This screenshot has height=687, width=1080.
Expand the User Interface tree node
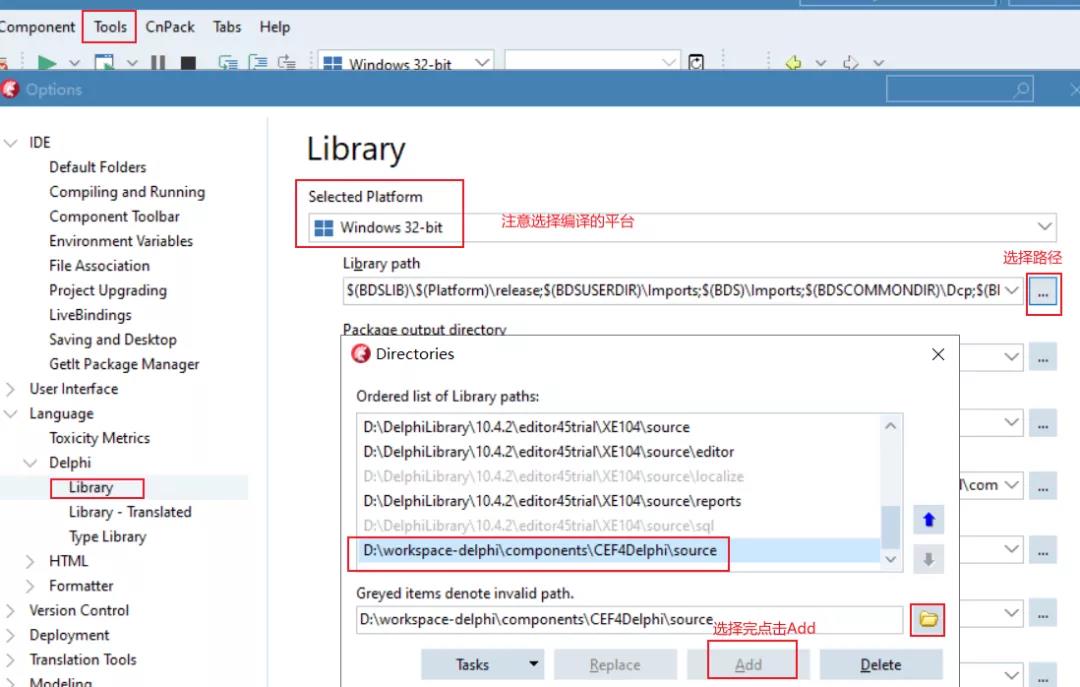pyautogui.click(x=10, y=389)
